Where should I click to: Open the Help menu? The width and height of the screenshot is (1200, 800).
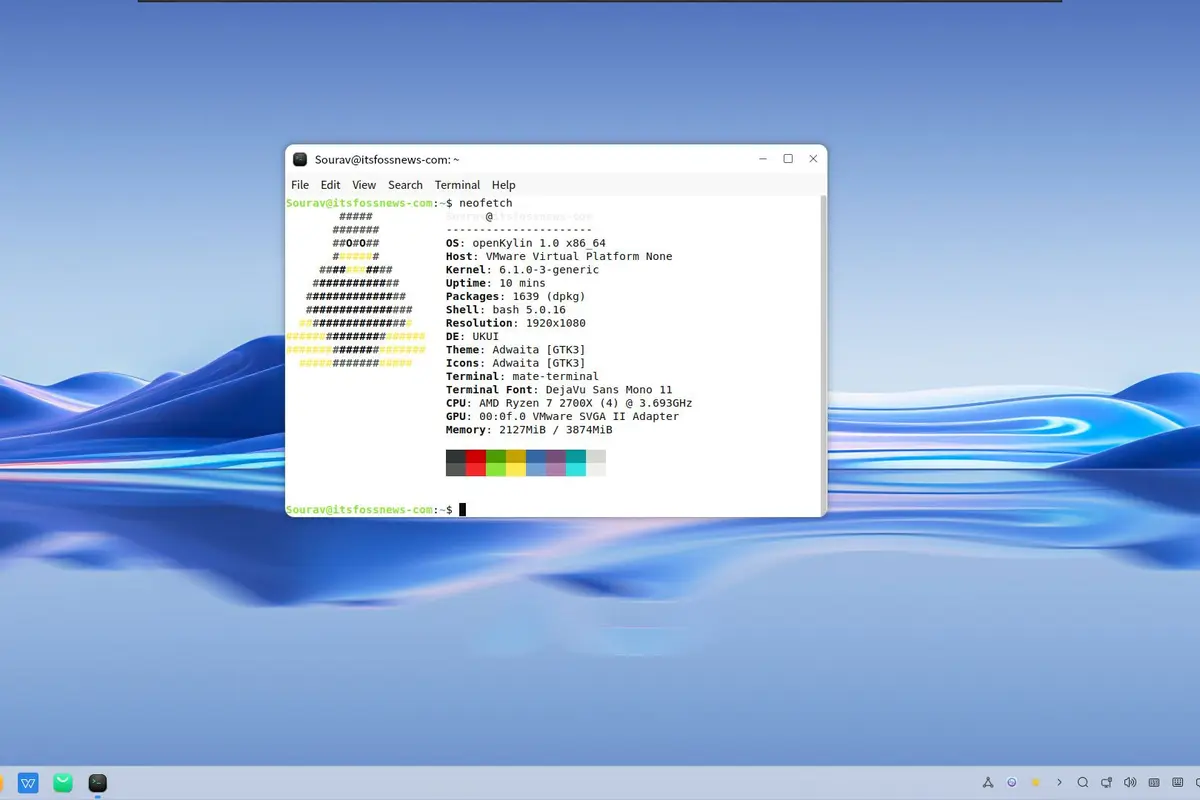[x=503, y=185]
